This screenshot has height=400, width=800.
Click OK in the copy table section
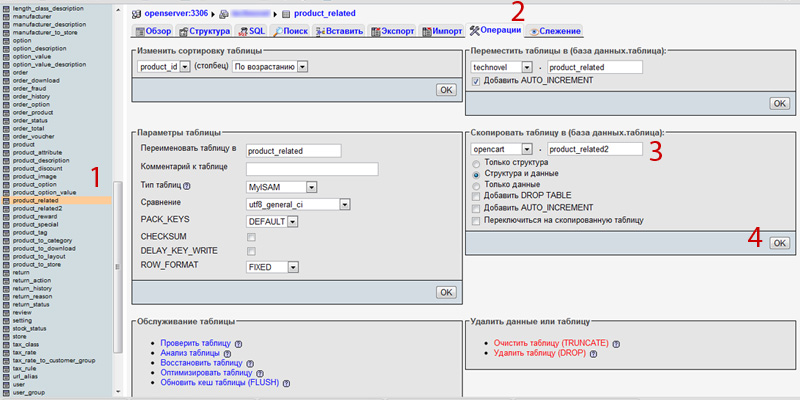(x=779, y=243)
